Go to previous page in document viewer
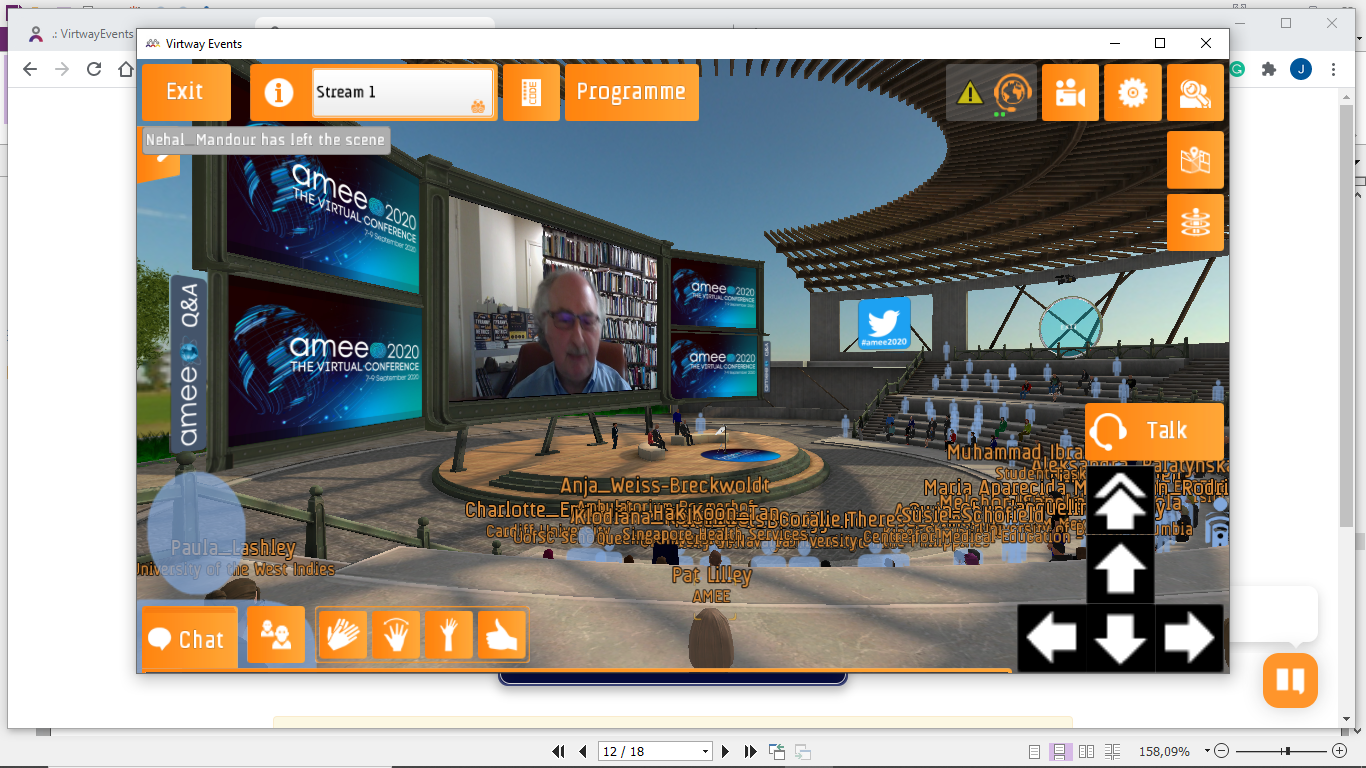The image size is (1366, 768). point(583,751)
